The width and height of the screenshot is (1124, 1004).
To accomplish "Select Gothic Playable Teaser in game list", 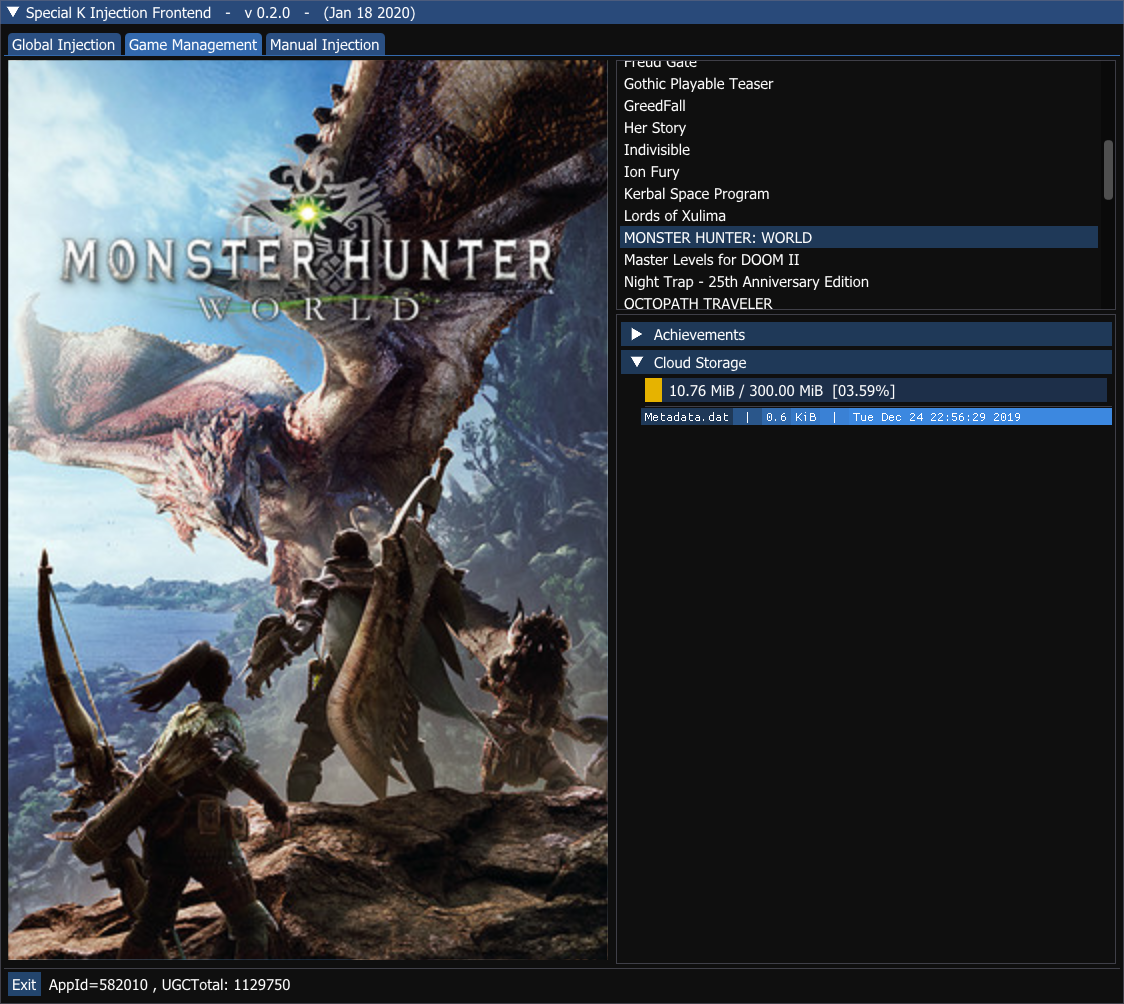I will [x=698, y=84].
